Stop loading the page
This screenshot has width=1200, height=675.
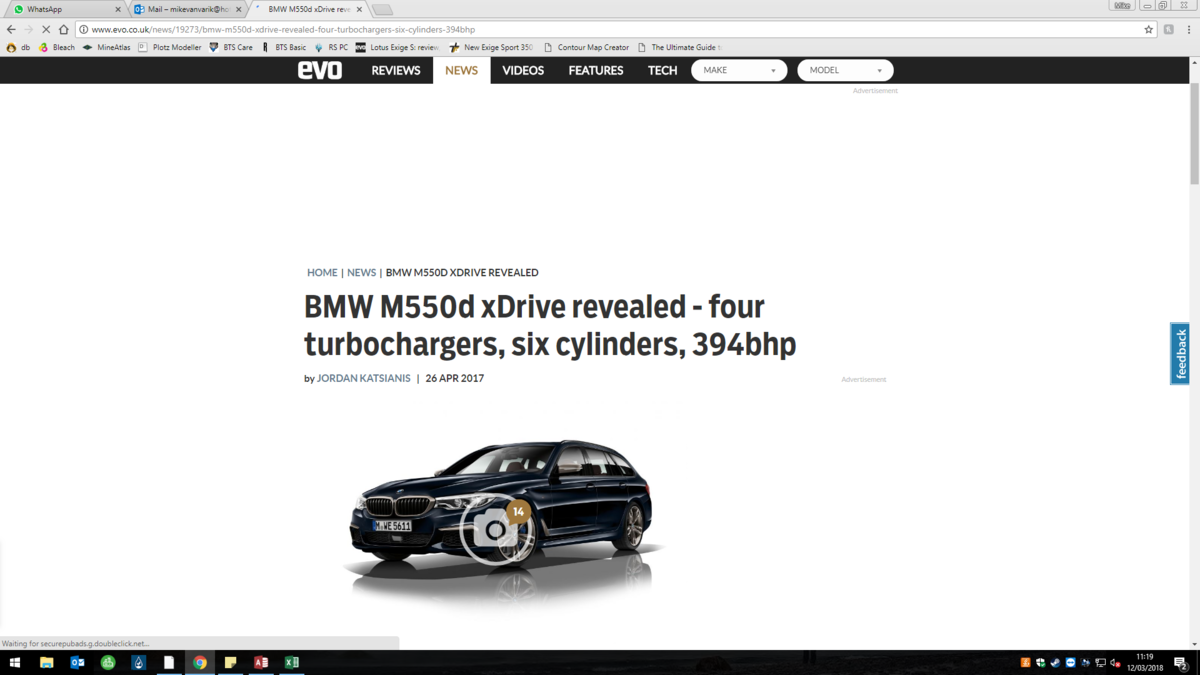(46, 30)
